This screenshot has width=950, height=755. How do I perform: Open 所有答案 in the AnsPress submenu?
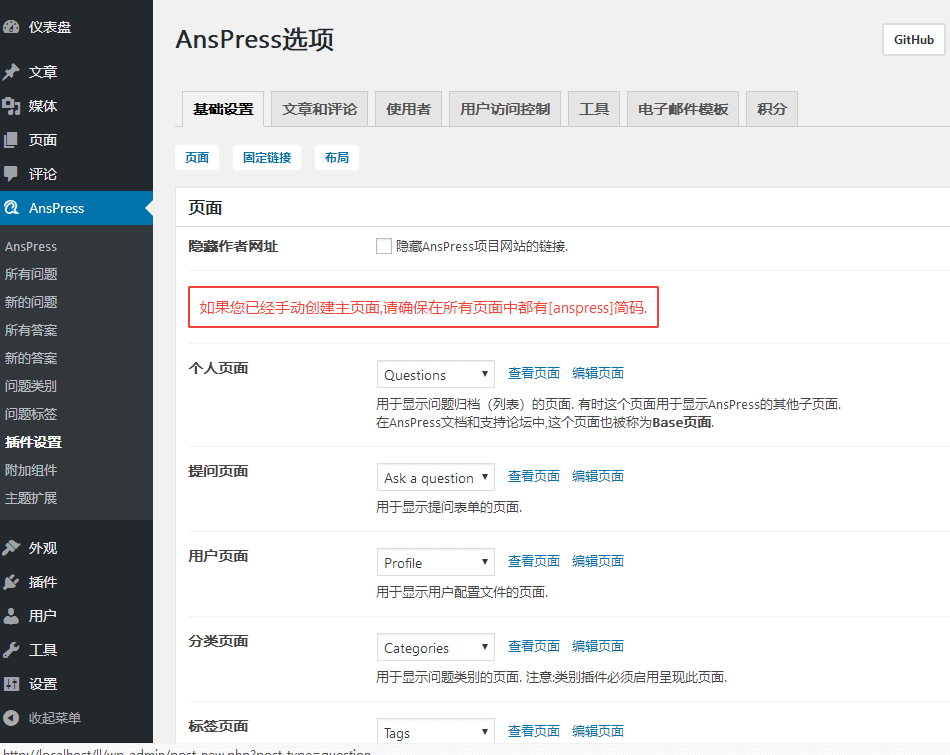coord(31,330)
